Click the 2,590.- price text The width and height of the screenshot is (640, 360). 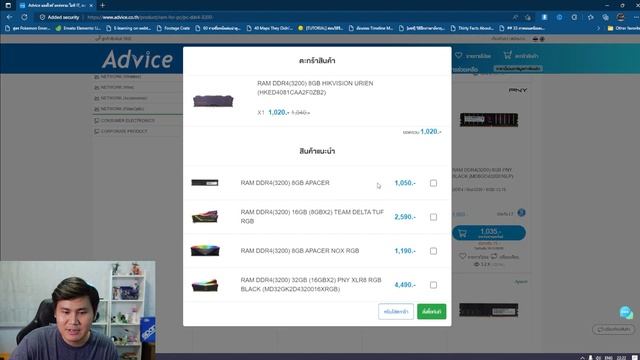pos(405,217)
